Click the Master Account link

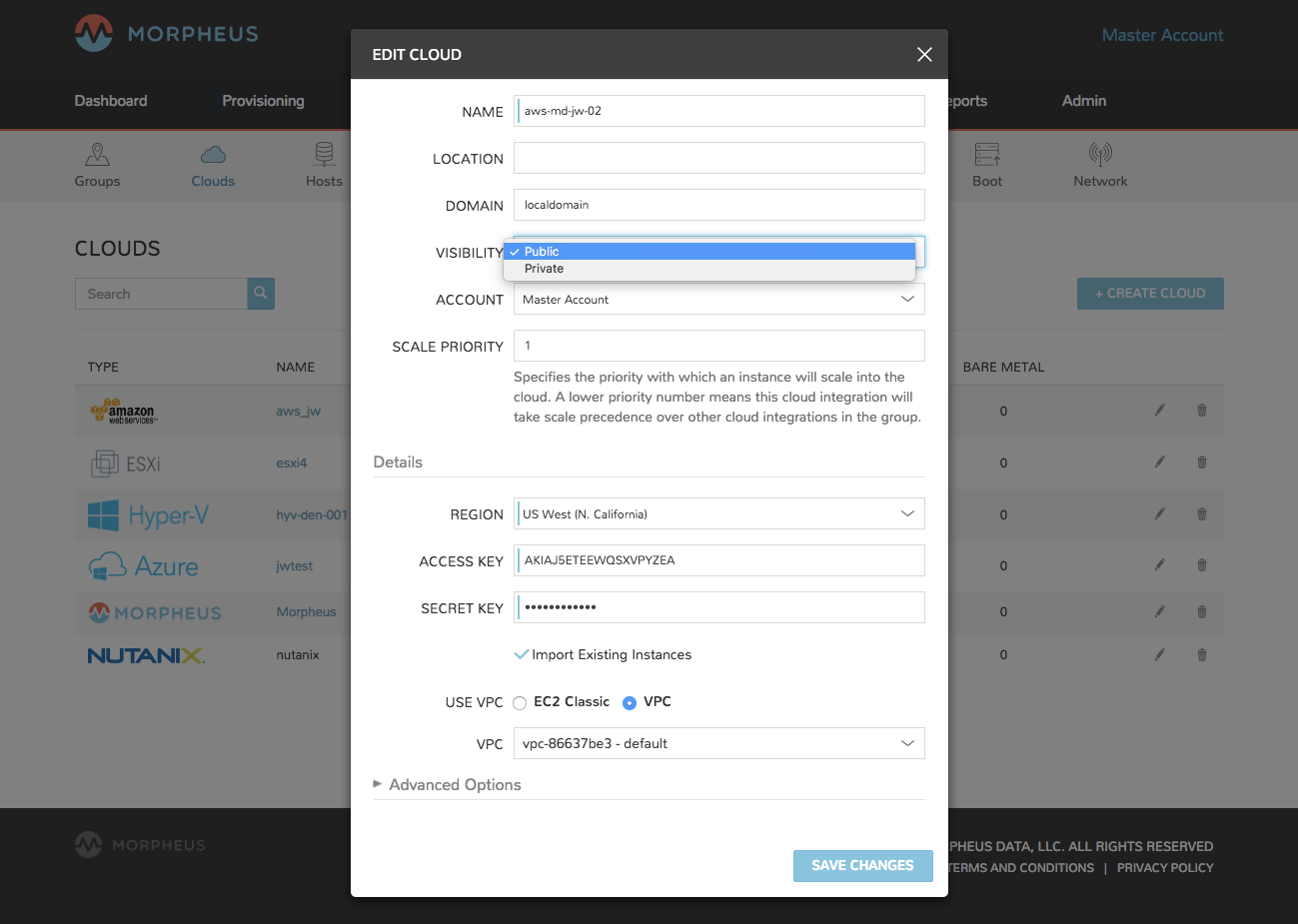pos(1162,35)
